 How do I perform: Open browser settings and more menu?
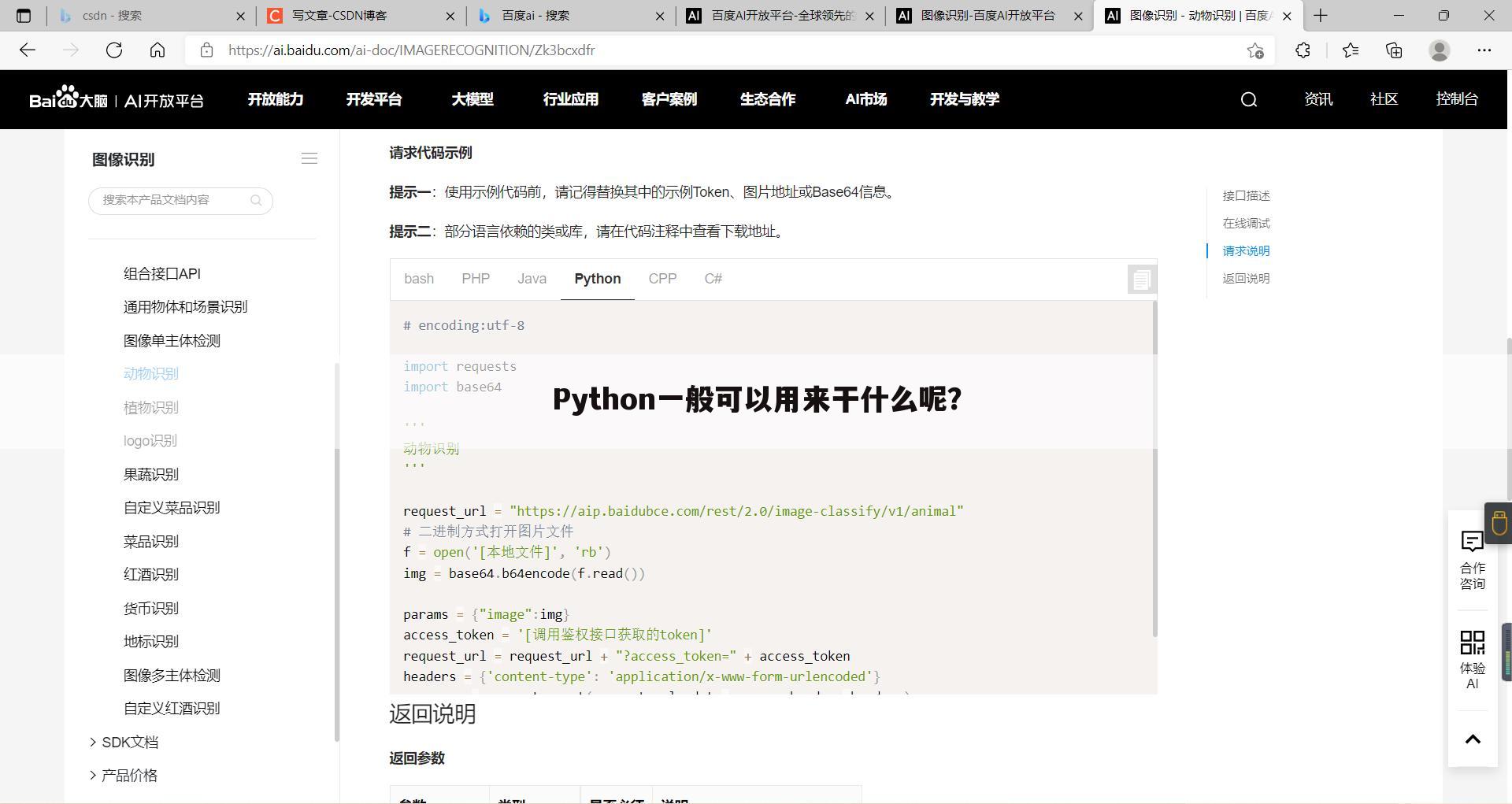(x=1484, y=50)
